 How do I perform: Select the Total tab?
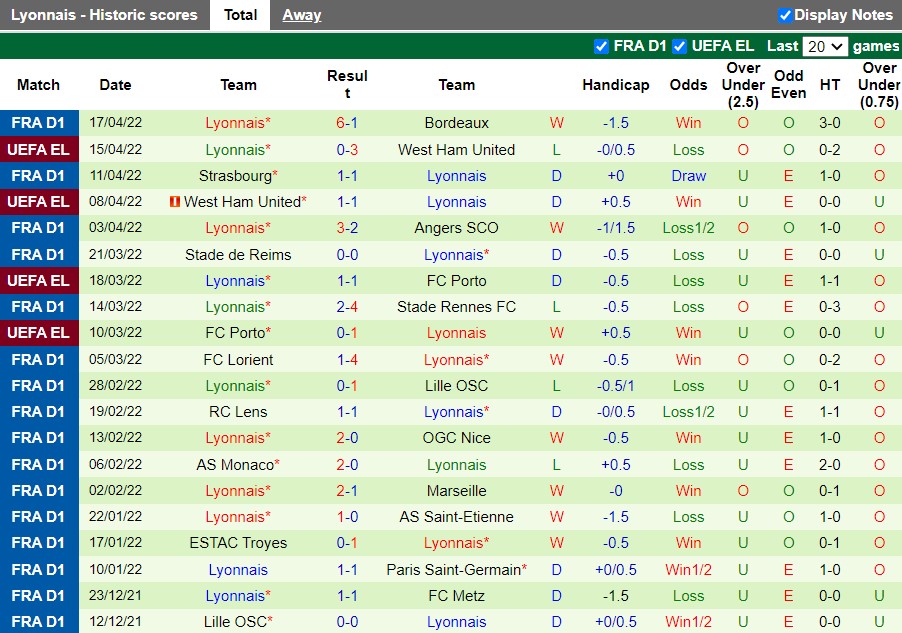[x=239, y=15]
